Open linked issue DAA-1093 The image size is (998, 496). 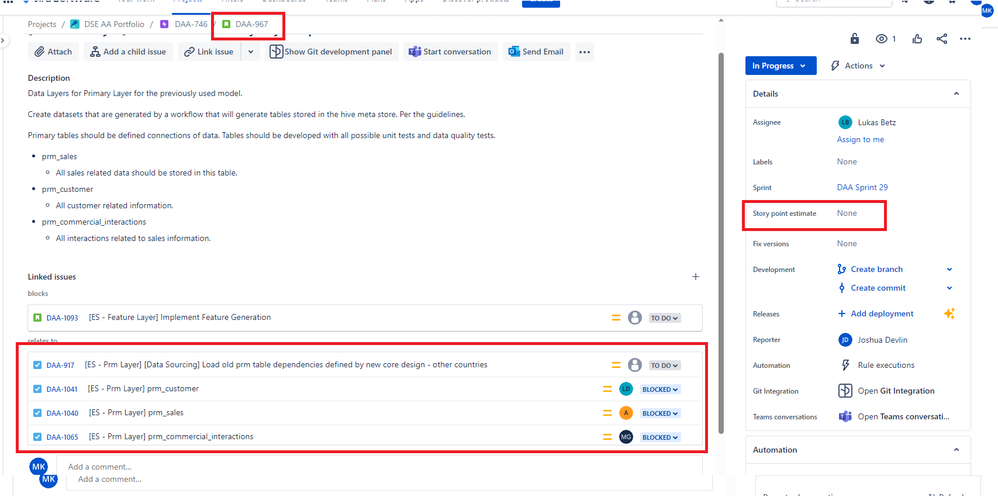point(62,317)
